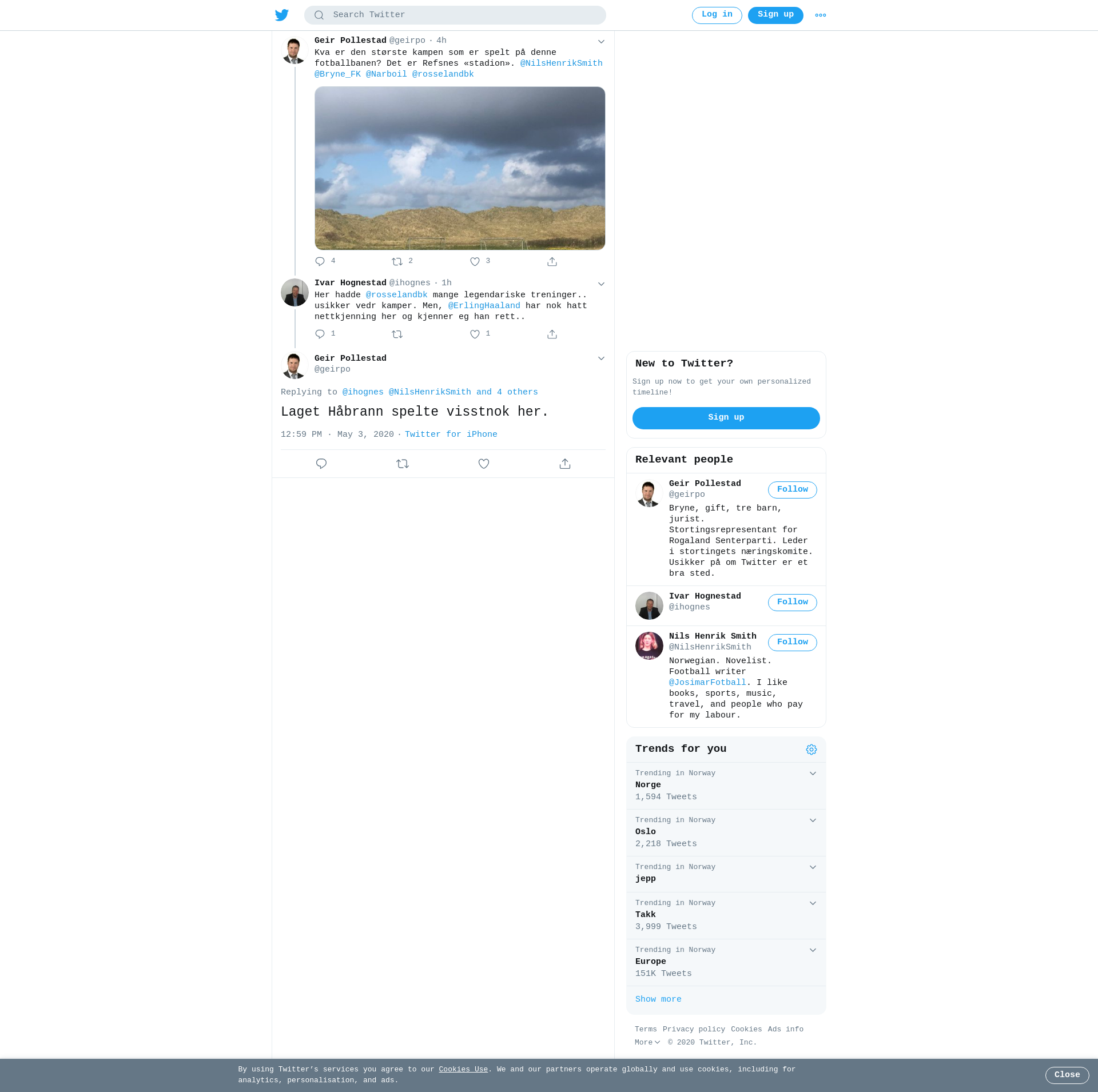The height and width of the screenshot is (1092, 1098).
Task: Open the Twitter for iPhone link
Action: click(x=451, y=435)
